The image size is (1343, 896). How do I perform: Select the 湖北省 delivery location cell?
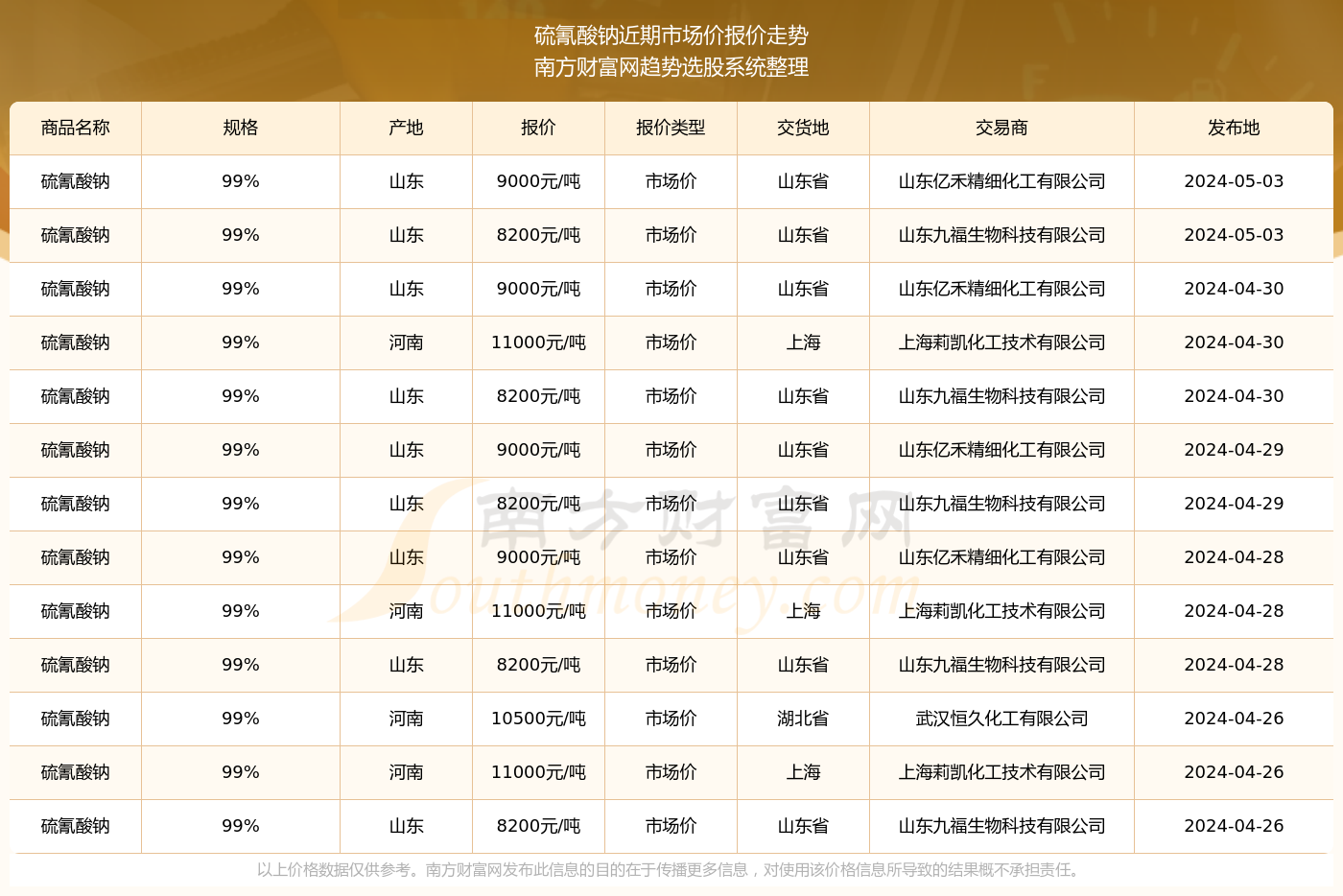[804, 719]
